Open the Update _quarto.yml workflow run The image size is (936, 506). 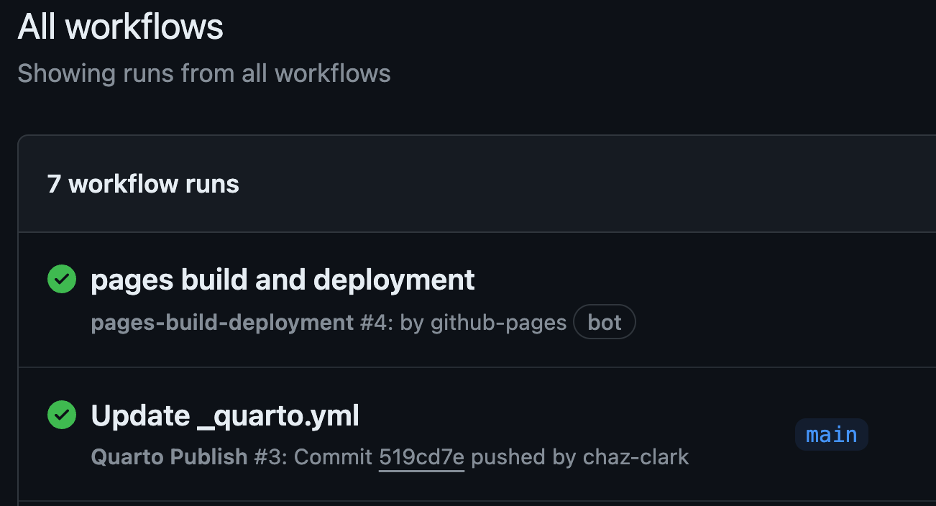[224, 415]
